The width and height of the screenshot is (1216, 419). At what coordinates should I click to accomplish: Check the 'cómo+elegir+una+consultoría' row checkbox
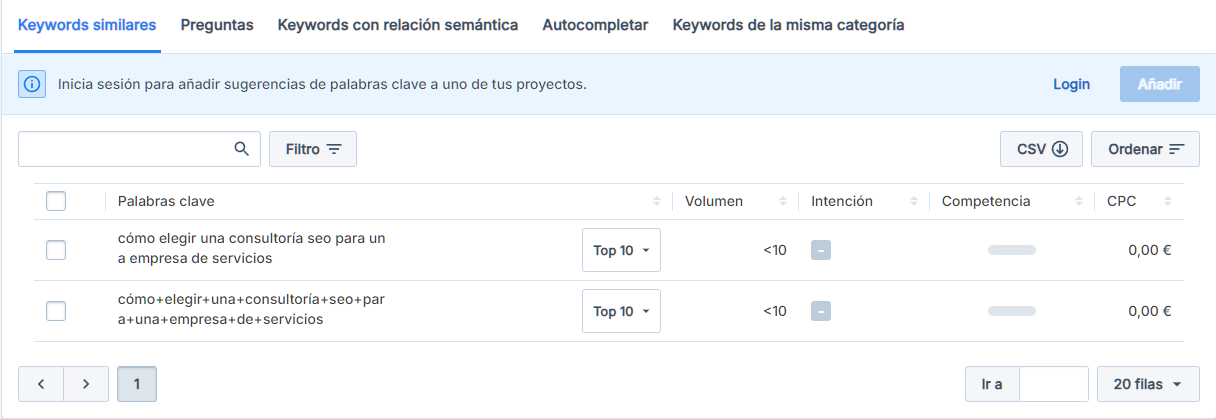click(x=56, y=311)
